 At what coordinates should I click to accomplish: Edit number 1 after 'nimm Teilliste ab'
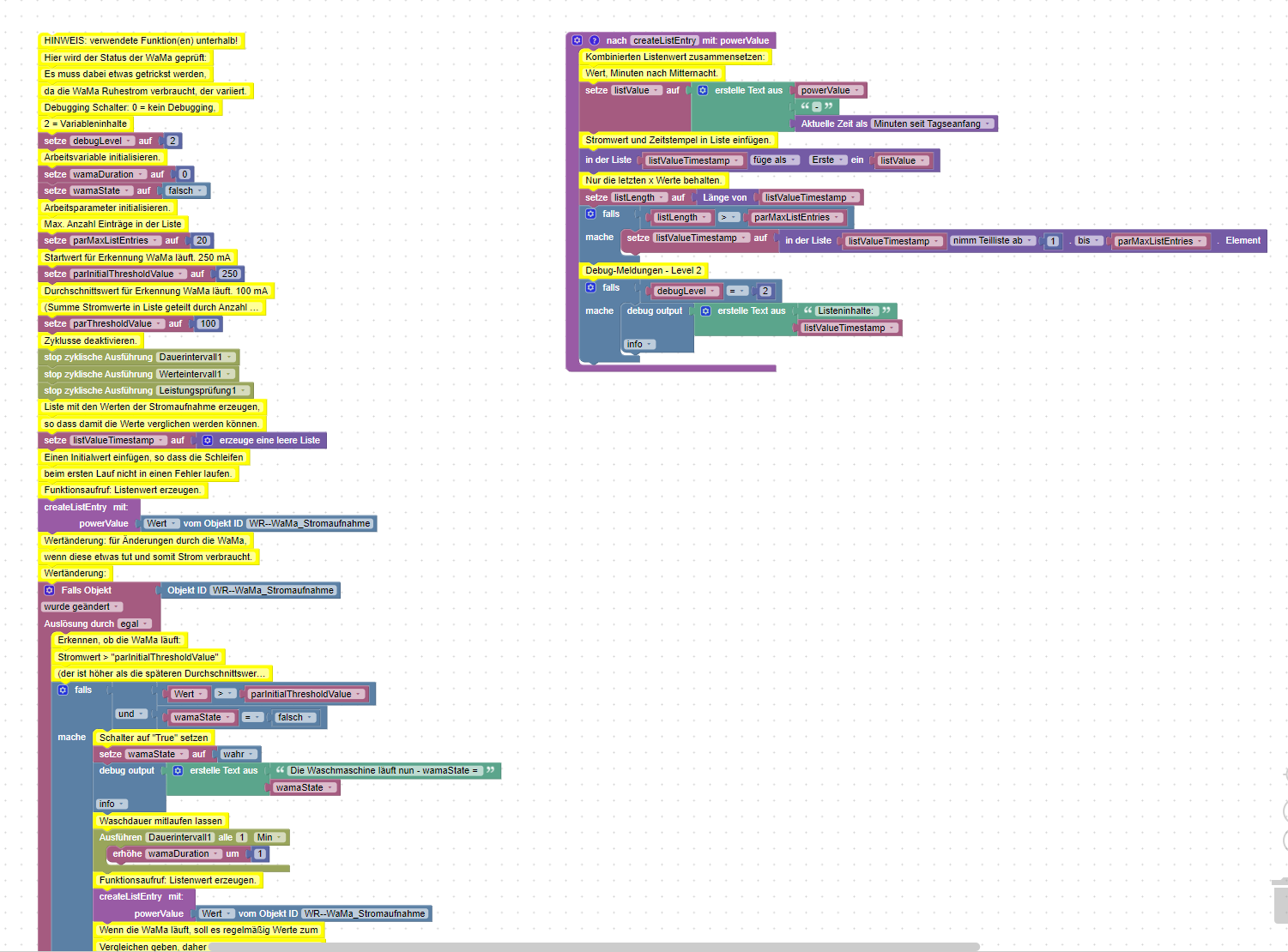[x=1053, y=241]
